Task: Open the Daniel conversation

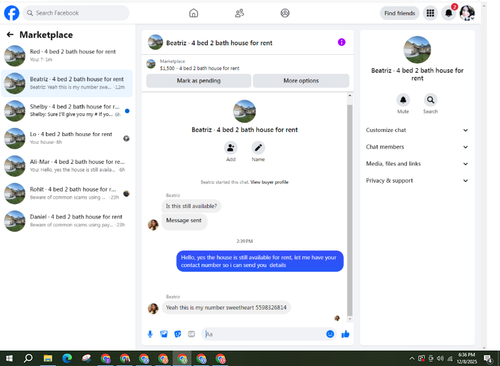Action: tap(67, 221)
